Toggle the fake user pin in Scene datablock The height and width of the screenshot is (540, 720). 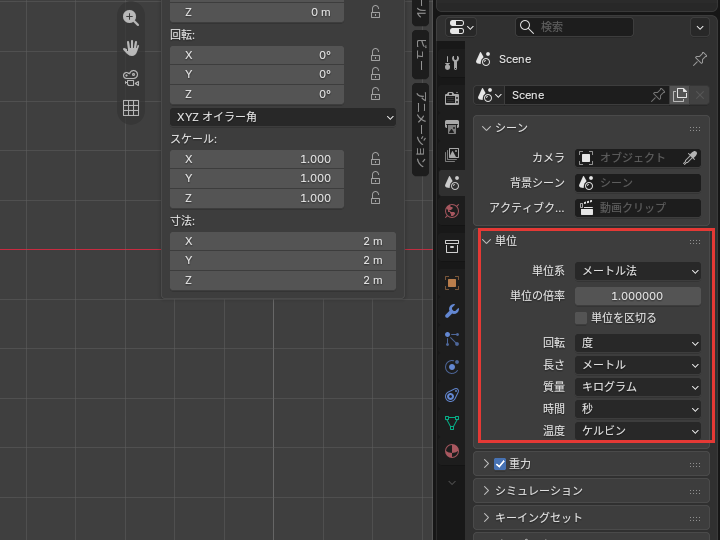658,95
